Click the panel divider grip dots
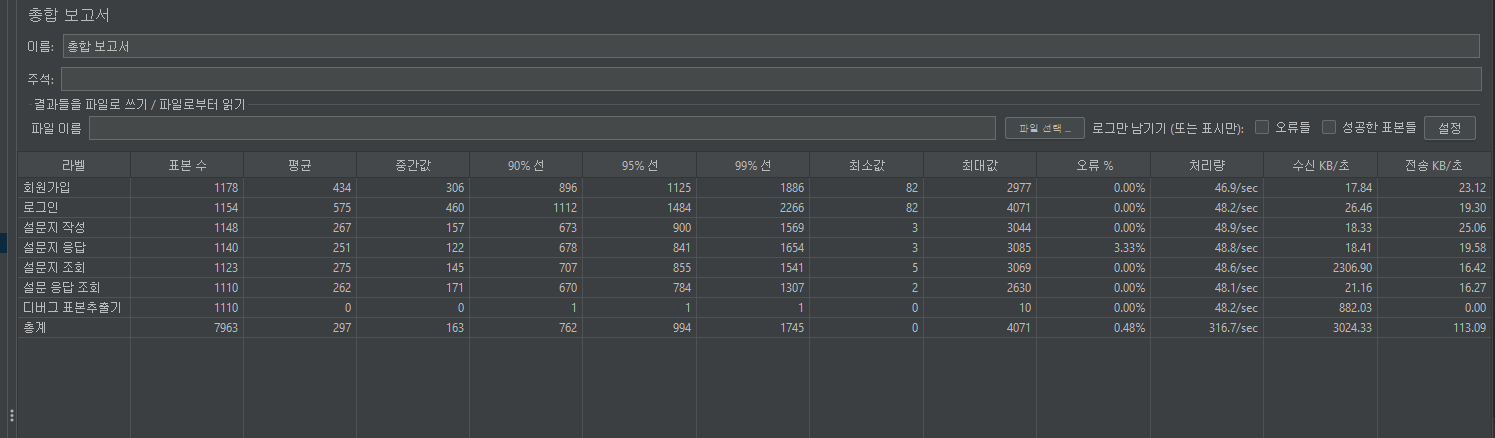 (x=11, y=416)
